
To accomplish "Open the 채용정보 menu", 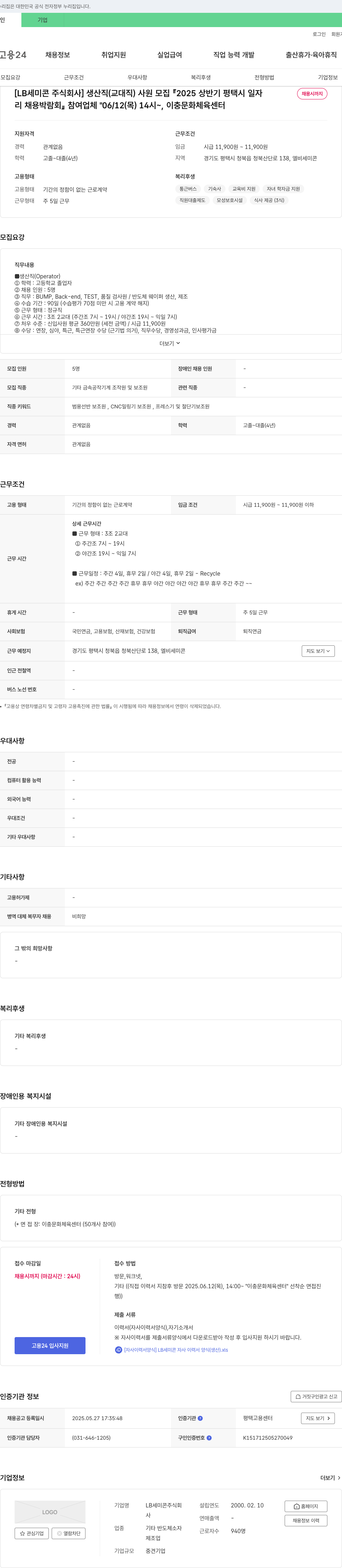I will [x=57, y=55].
